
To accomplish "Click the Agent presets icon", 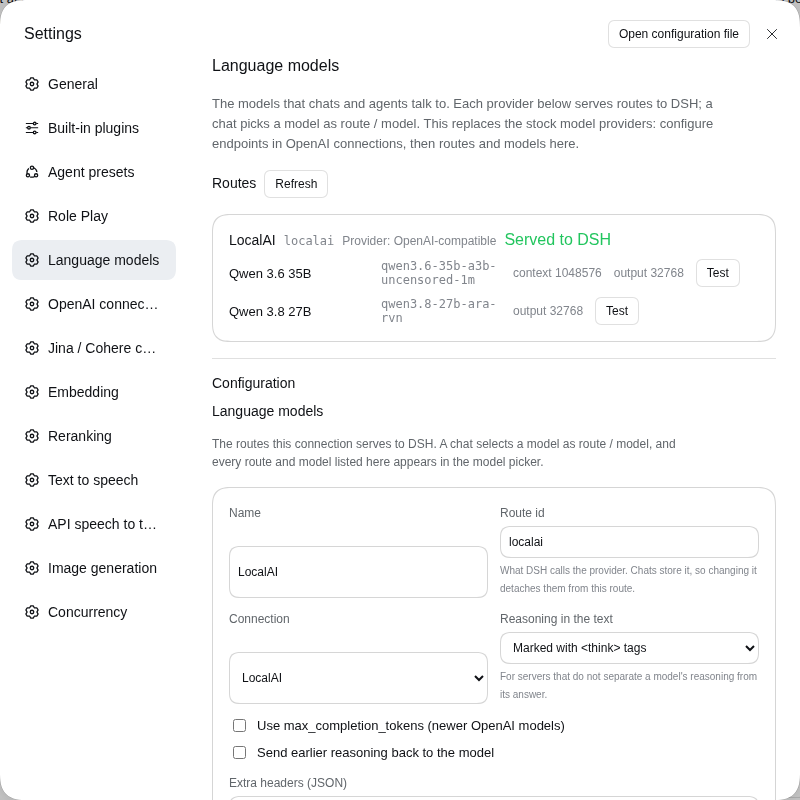I will coord(32,172).
